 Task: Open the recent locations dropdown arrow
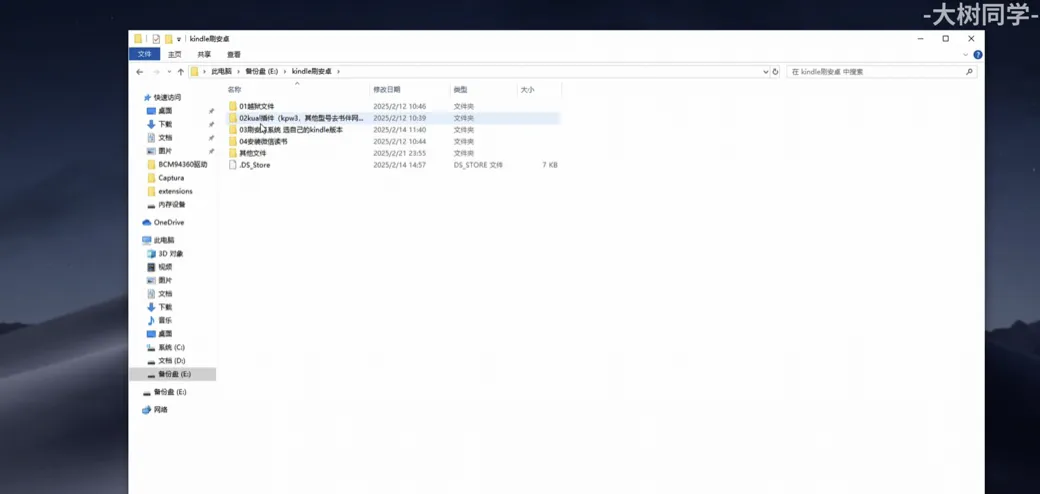[x=169, y=72]
